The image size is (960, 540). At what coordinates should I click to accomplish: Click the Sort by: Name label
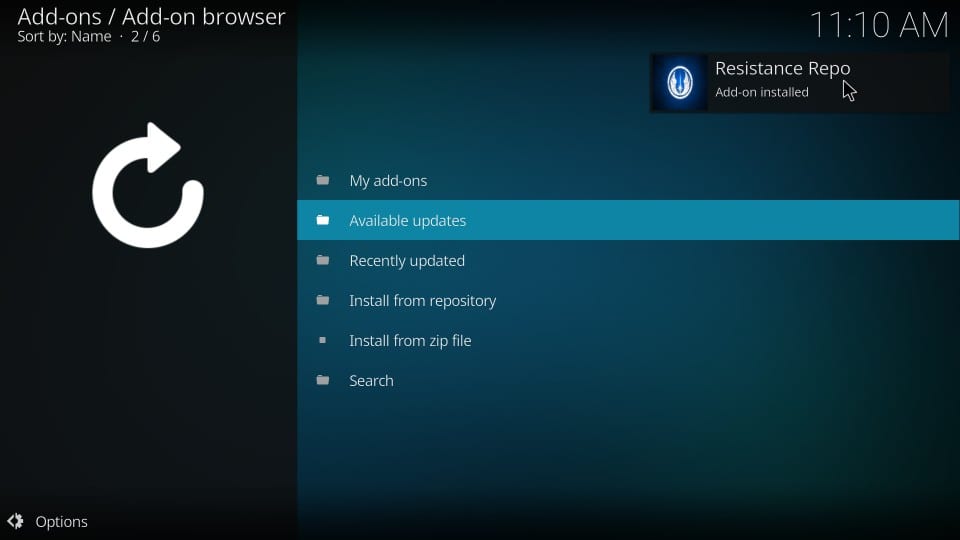coord(64,37)
